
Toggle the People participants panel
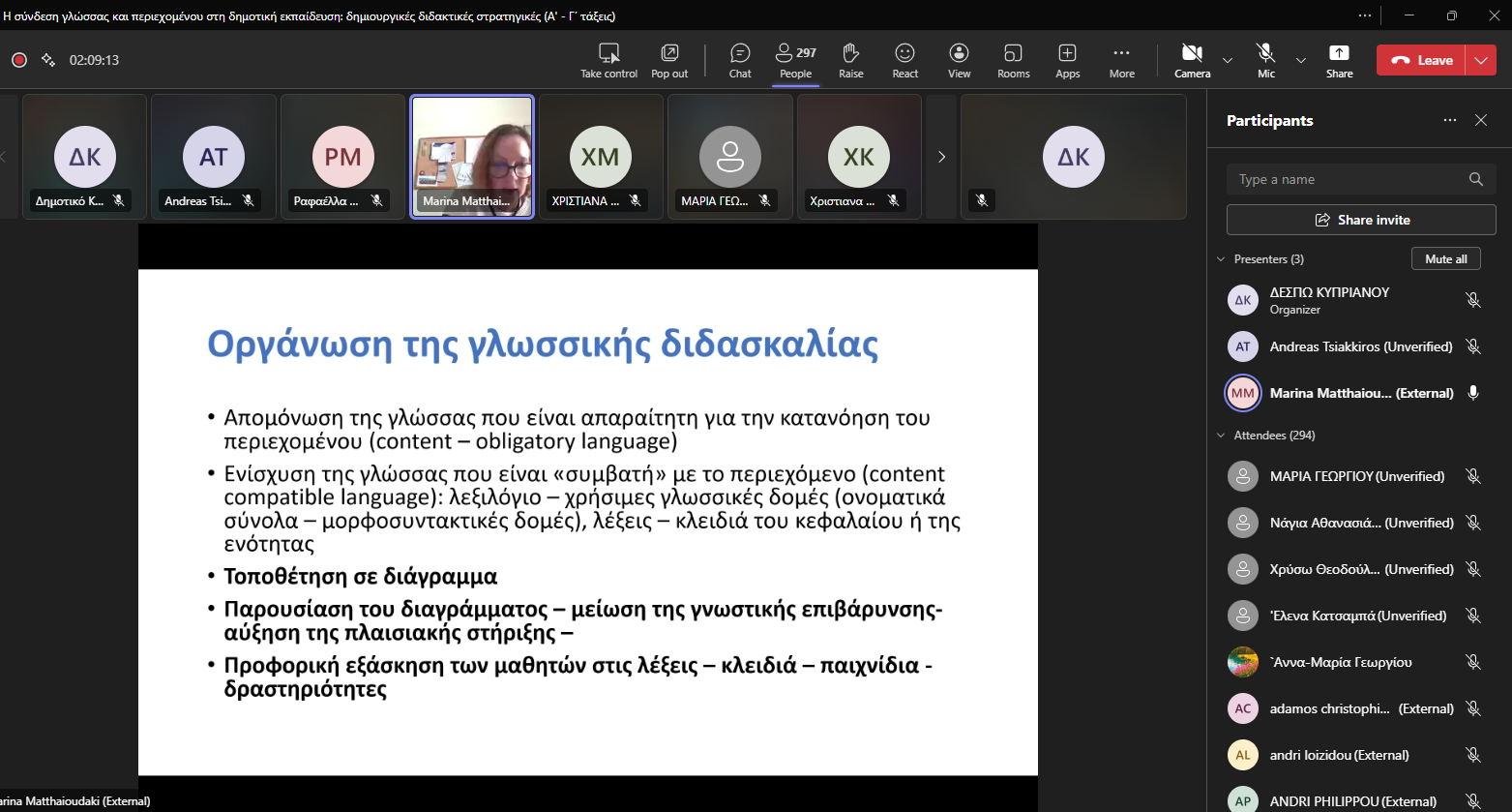tap(796, 60)
